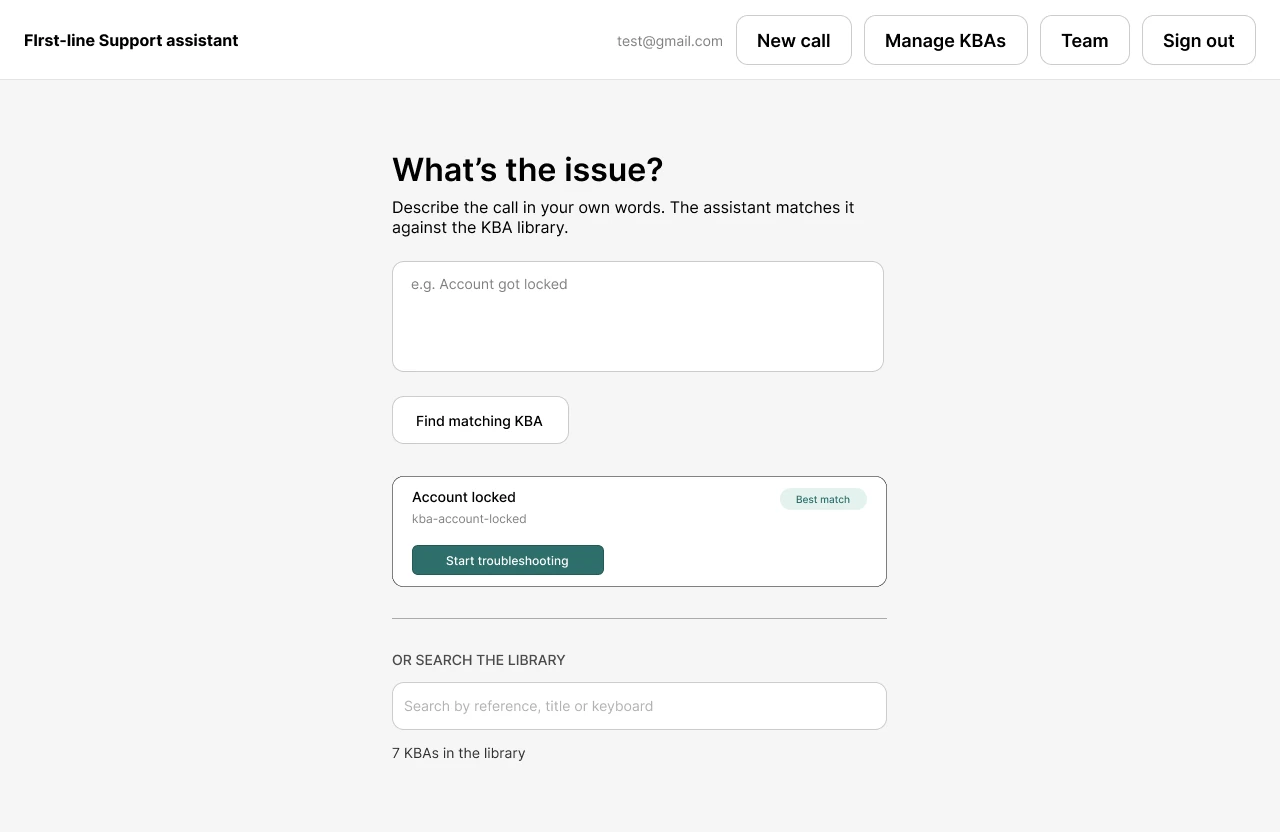The image size is (1280, 832).
Task: Click the test@gmail.com account email
Action: [670, 41]
